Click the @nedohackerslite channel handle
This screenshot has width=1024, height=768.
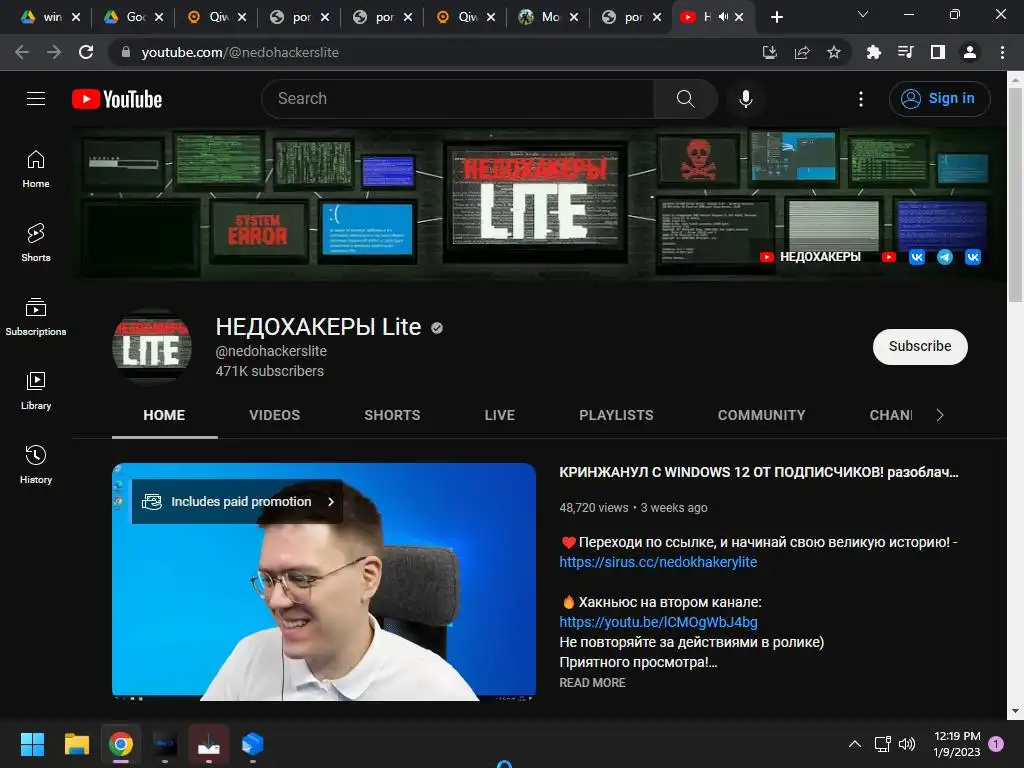(x=271, y=351)
